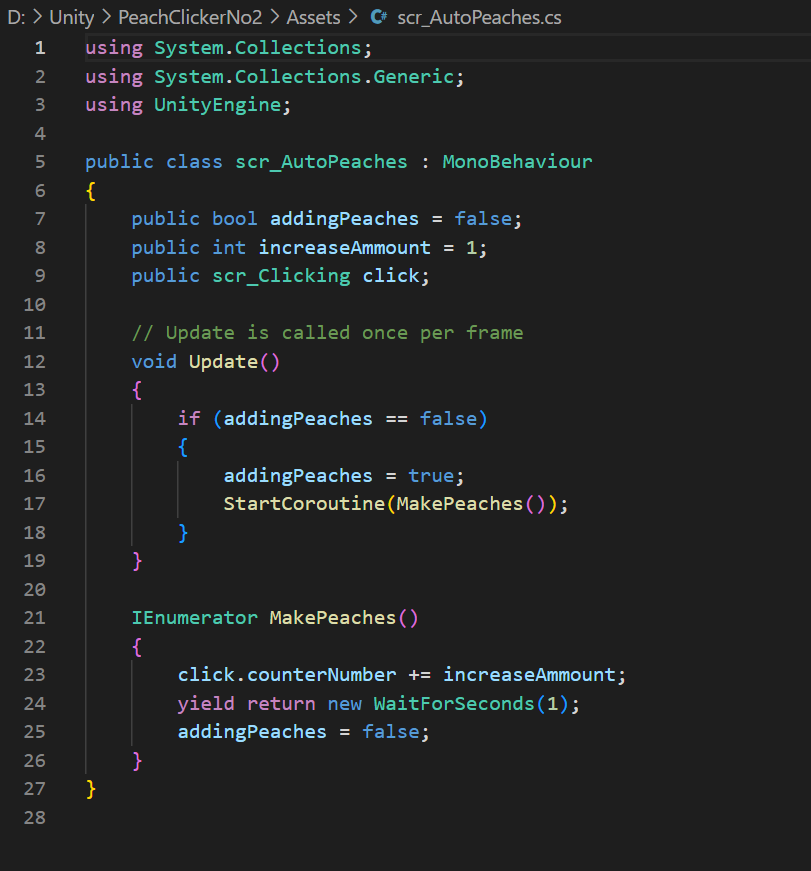This screenshot has height=871, width=811.
Task: Click line number 28 at the file end
Action: (x=34, y=818)
